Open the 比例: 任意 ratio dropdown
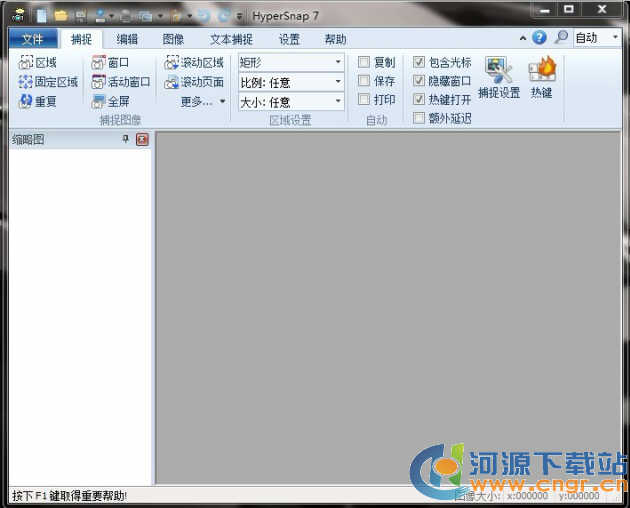 pyautogui.click(x=338, y=82)
